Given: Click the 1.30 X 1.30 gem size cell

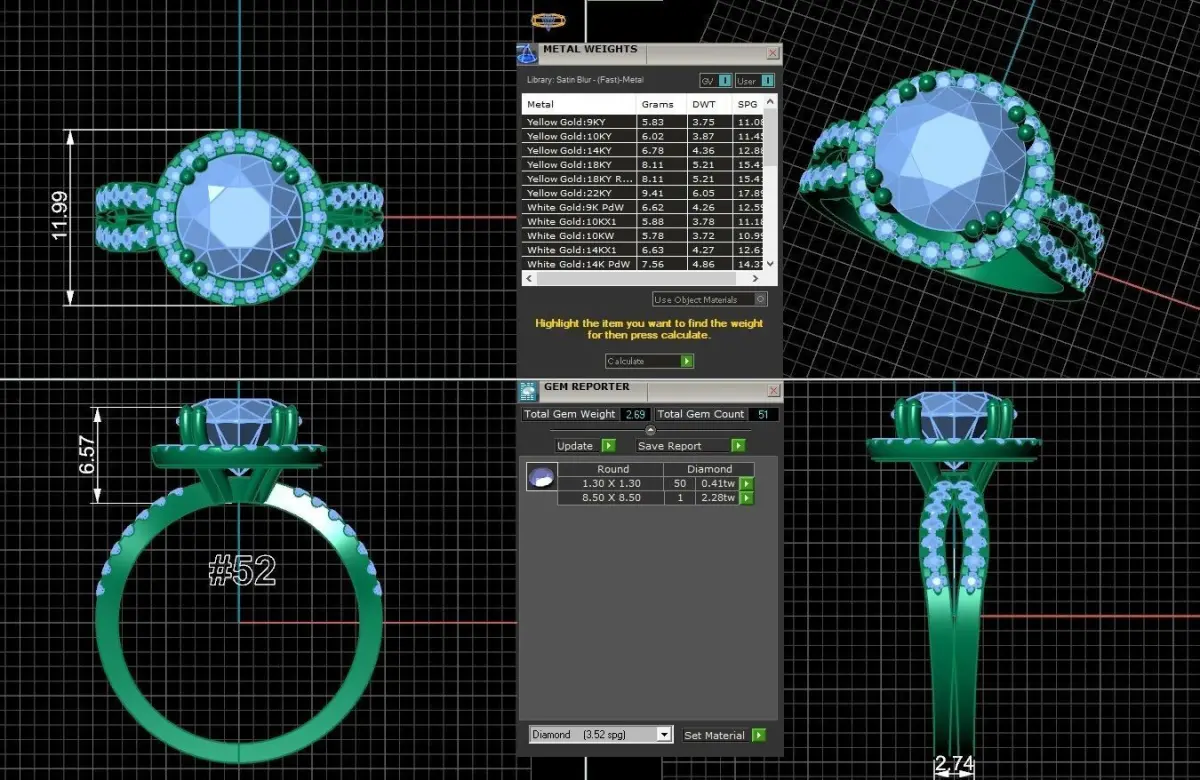Looking at the screenshot, I should (612, 484).
